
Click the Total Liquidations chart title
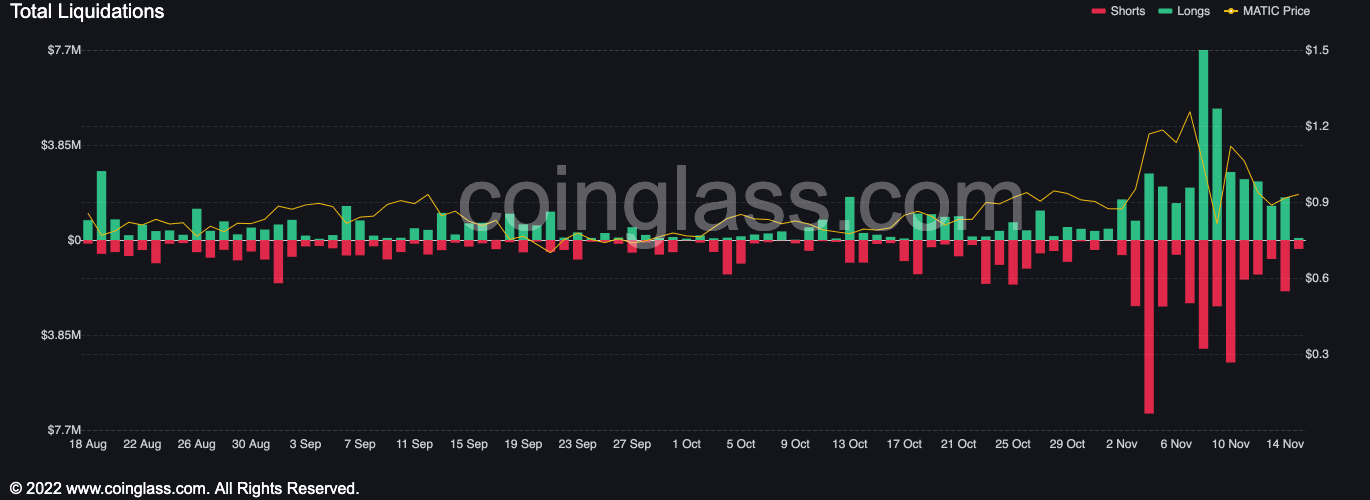(x=87, y=12)
